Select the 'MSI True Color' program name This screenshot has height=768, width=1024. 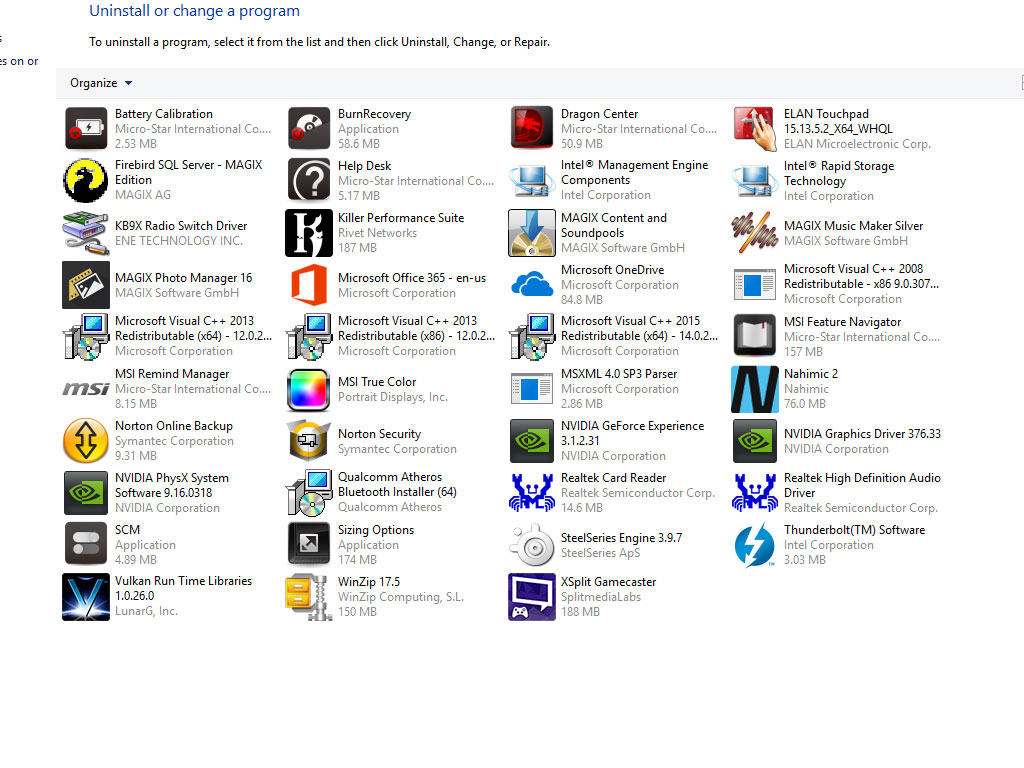377,381
